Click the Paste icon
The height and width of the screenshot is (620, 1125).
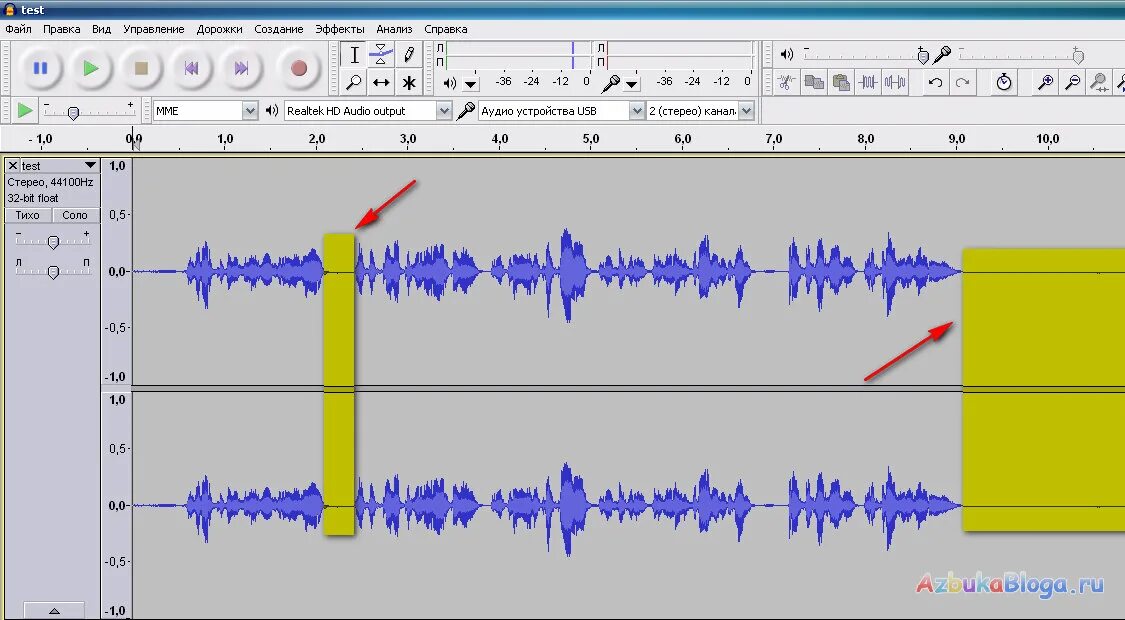[841, 83]
